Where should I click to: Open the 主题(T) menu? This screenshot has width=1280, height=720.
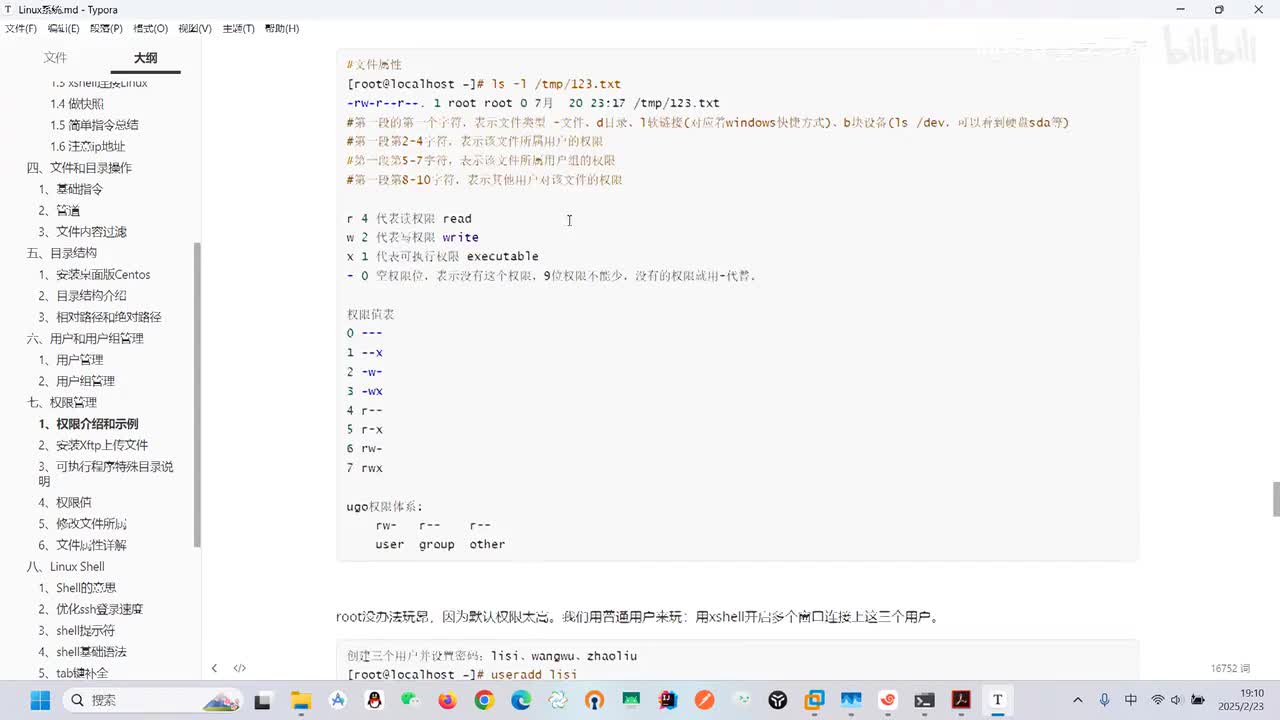tap(238, 28)
